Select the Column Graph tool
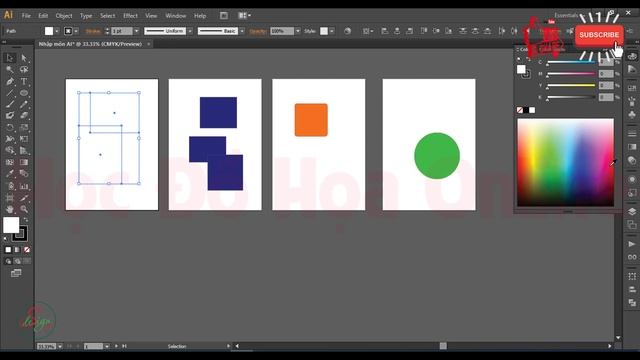 (x=24, y=186)
